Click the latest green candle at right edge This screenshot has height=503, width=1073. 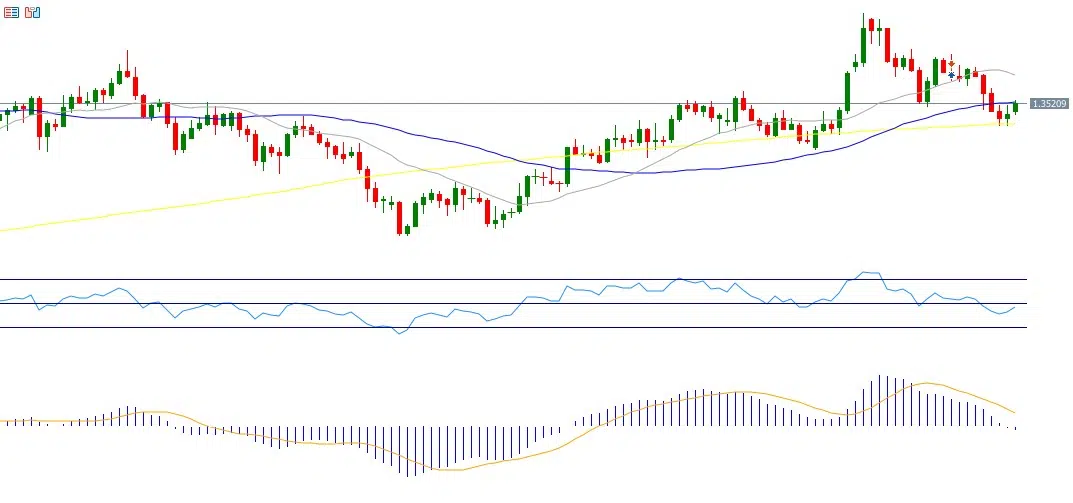click(1015, 106)
